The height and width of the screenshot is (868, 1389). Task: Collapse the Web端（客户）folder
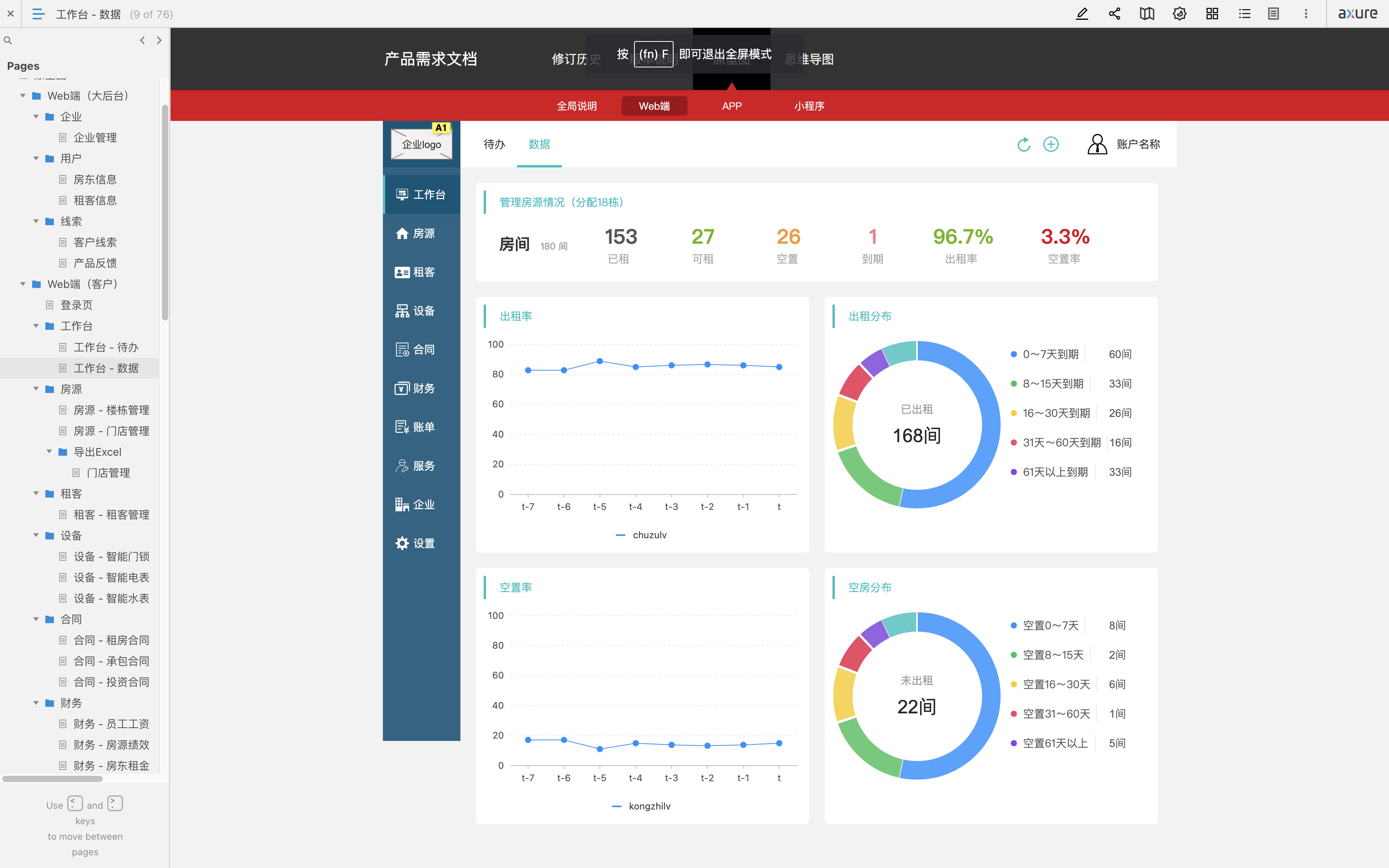23,284
